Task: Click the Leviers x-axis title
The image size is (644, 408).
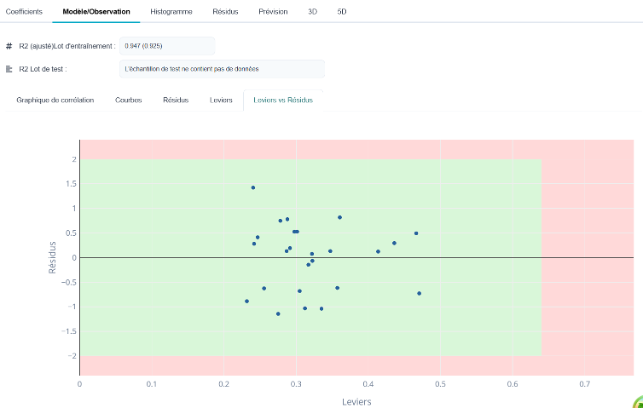Action: [x=356, y=402]
